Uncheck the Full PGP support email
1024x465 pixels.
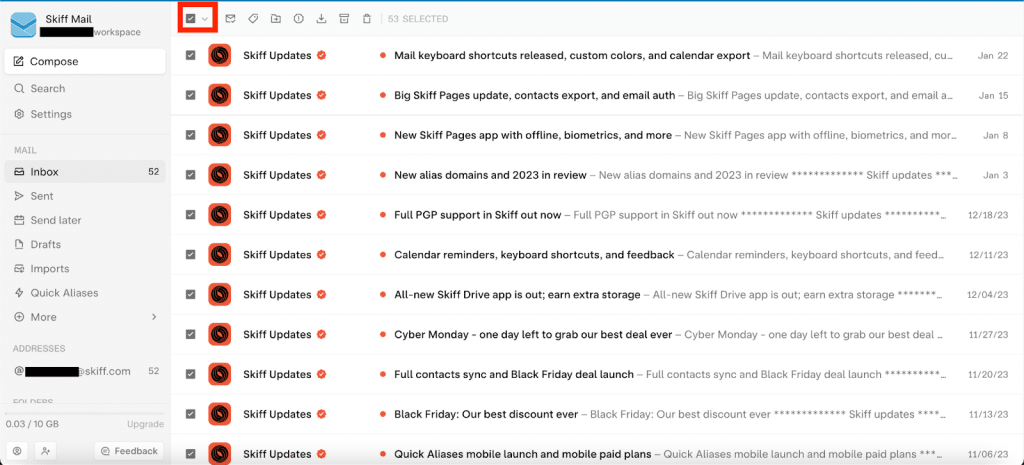point(190,215)
